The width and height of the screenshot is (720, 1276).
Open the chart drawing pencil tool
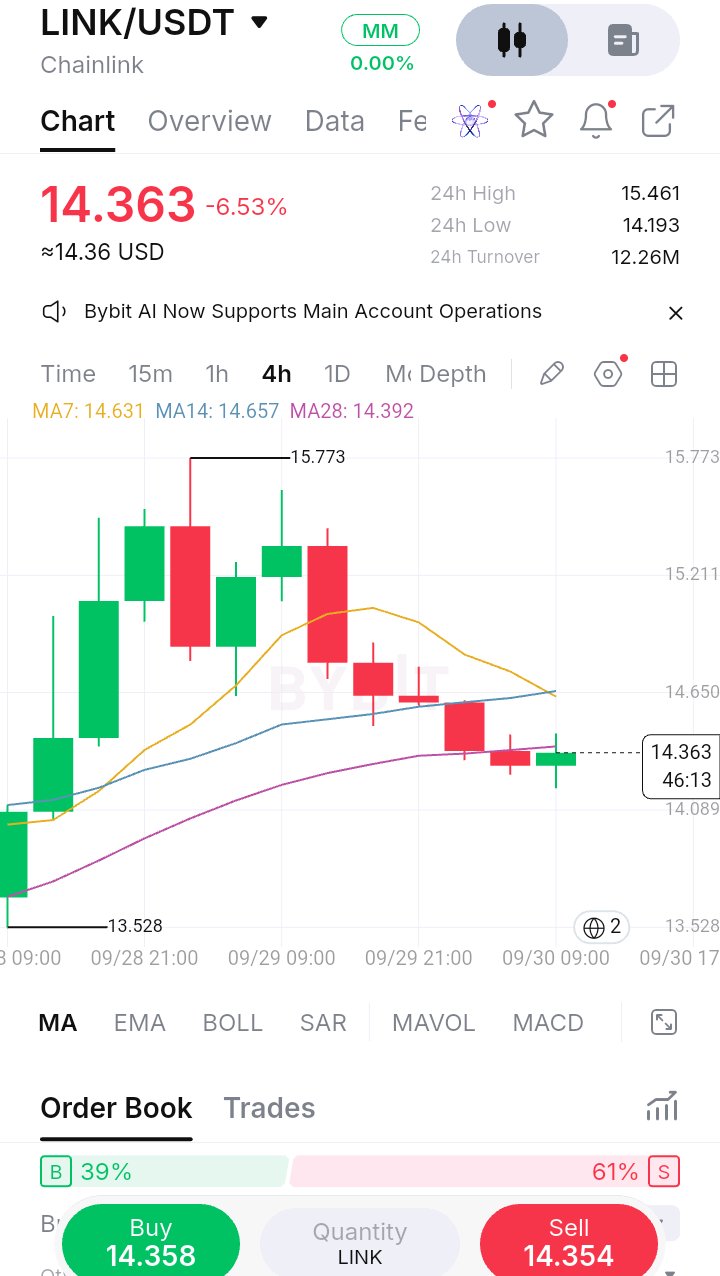(x=551, y=374)
